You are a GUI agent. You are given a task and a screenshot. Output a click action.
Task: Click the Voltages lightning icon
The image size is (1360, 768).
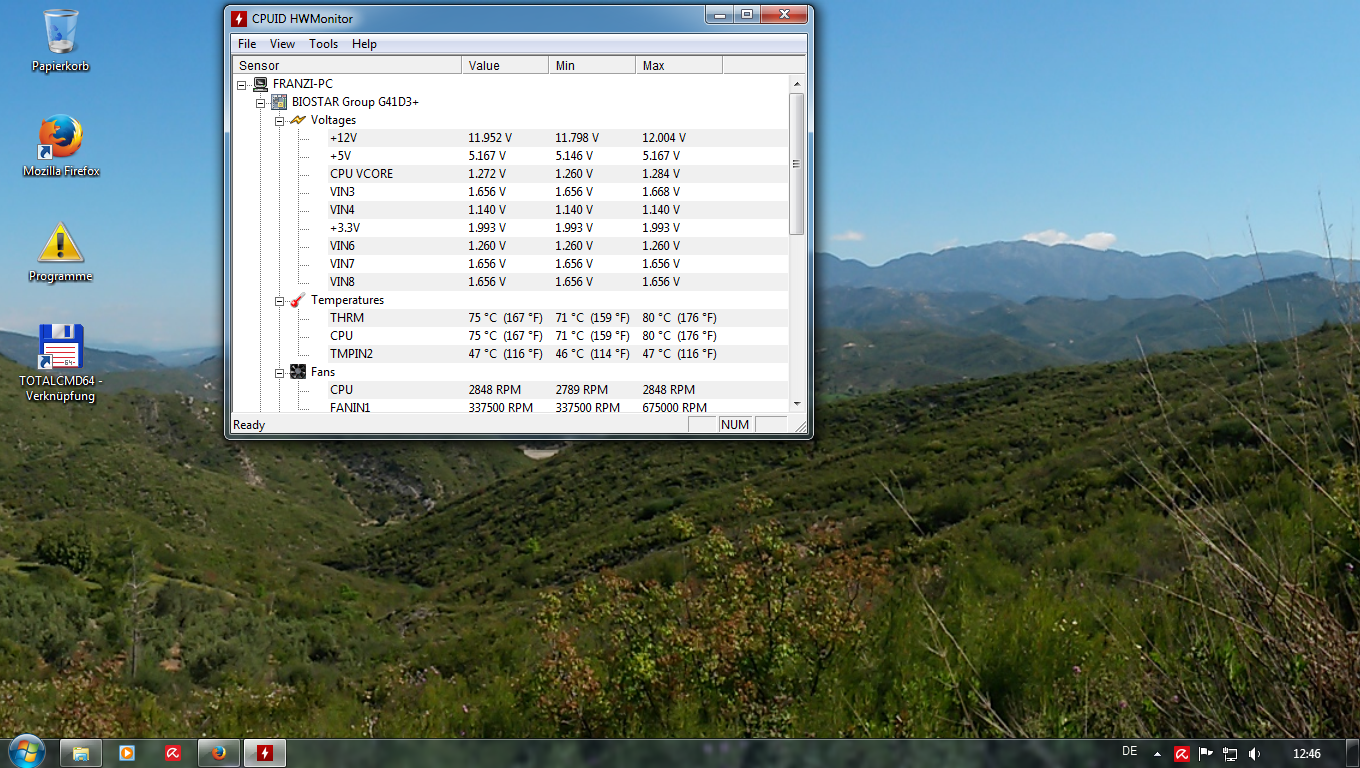point(297,120)
